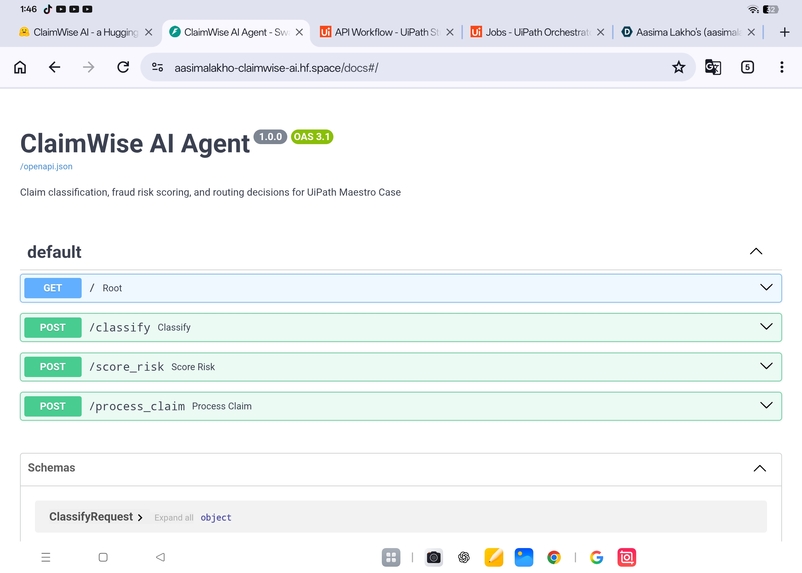This screenshot has width=802, height=573.
Task: Click the ClassifyRequest schema name
Action: click(x=91, y=517)
